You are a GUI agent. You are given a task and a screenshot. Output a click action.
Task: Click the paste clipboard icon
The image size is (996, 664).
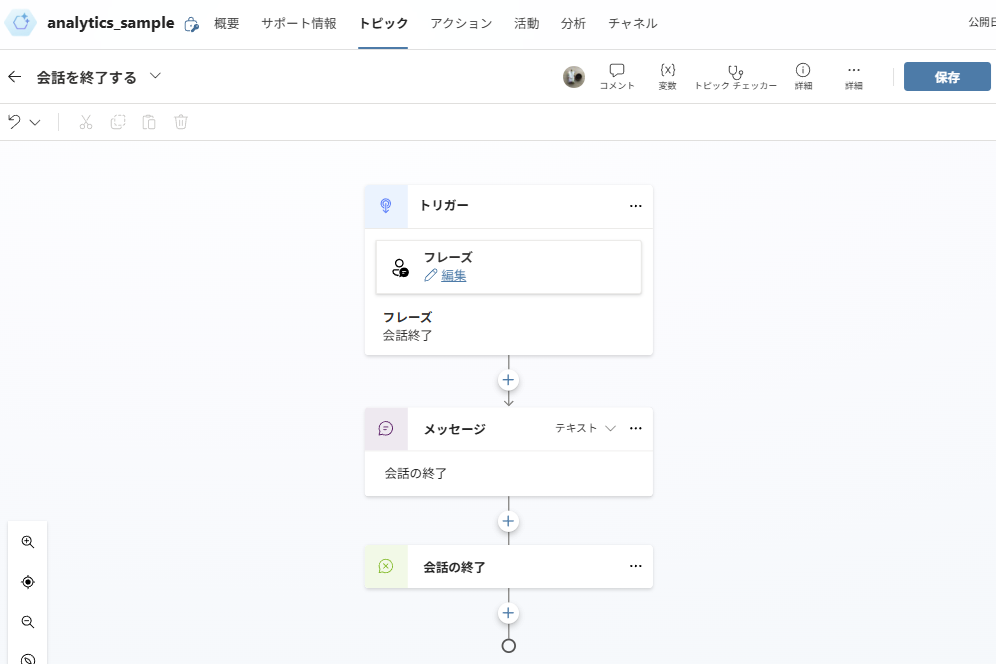[x=149, y=122]
